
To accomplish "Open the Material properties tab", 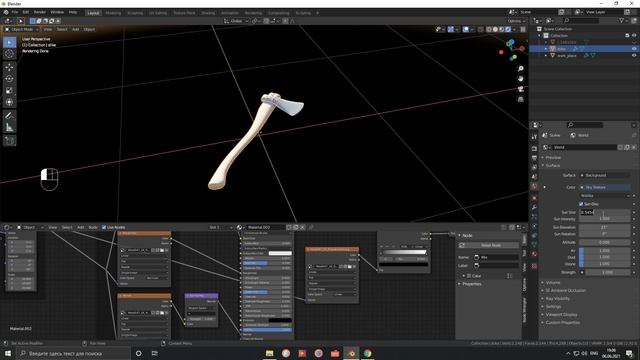I will click(534, 254).
